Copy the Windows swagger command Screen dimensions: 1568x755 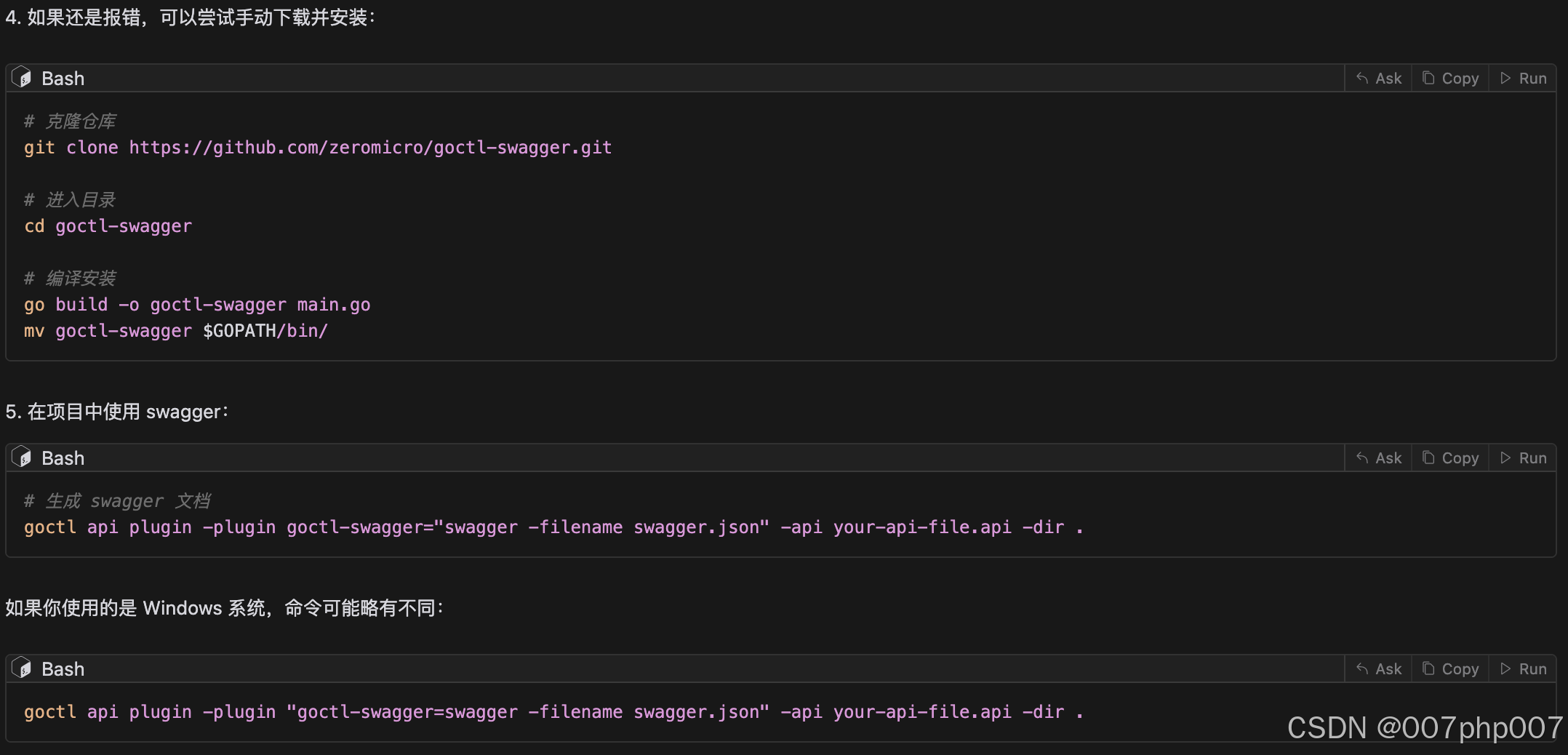1450,668
